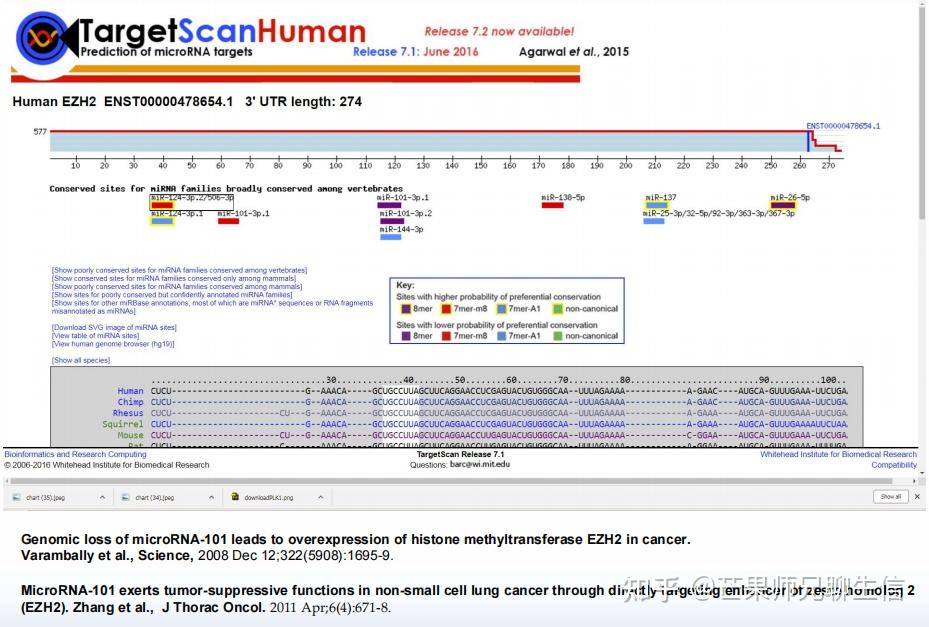Viewport: 929px width, 627px height.
Task: Click the TargetScanHuman bullseye logo
Action: 36,33
